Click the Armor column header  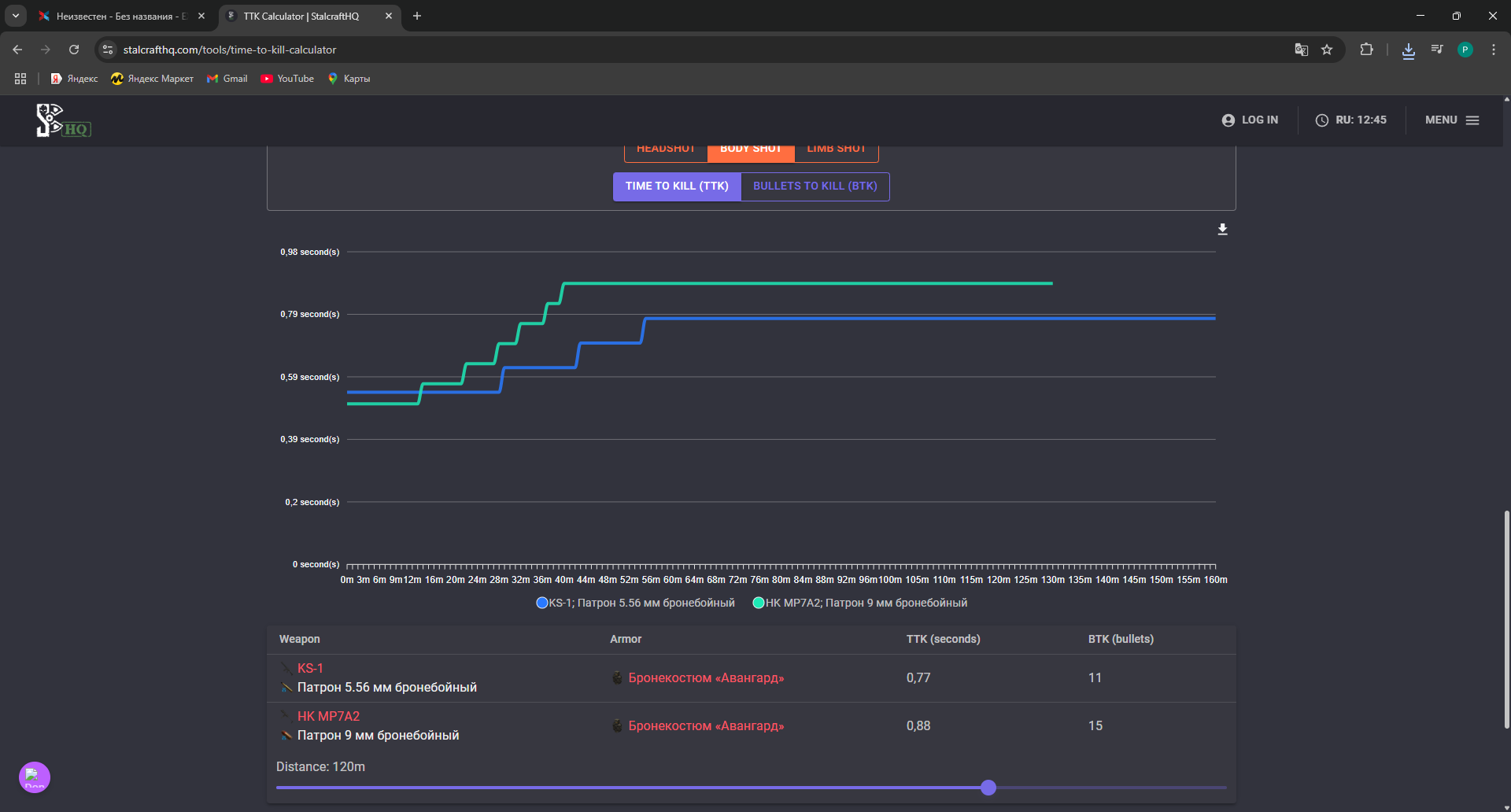626,640
